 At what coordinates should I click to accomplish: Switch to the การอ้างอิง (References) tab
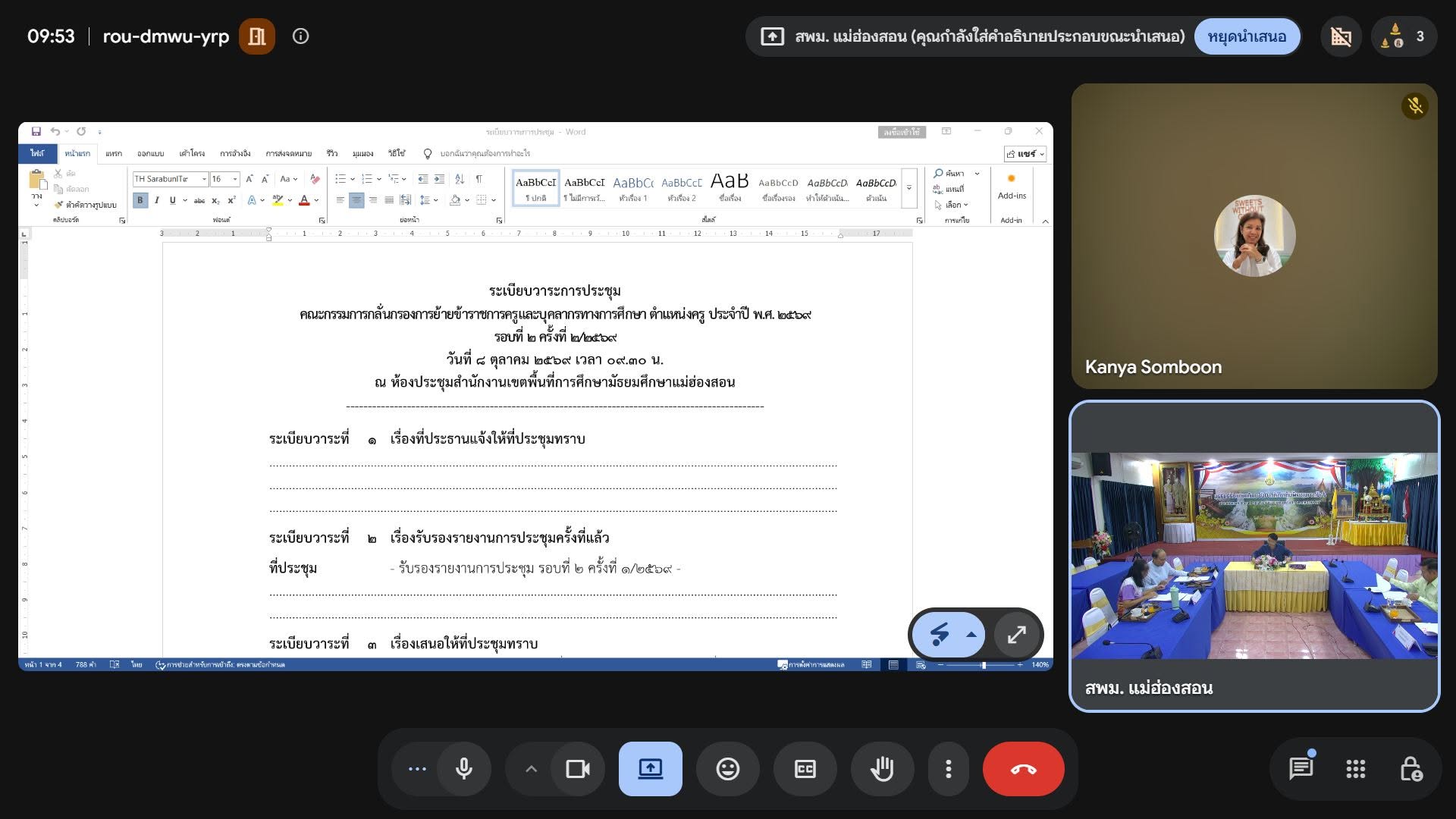(x=235, y=153)
